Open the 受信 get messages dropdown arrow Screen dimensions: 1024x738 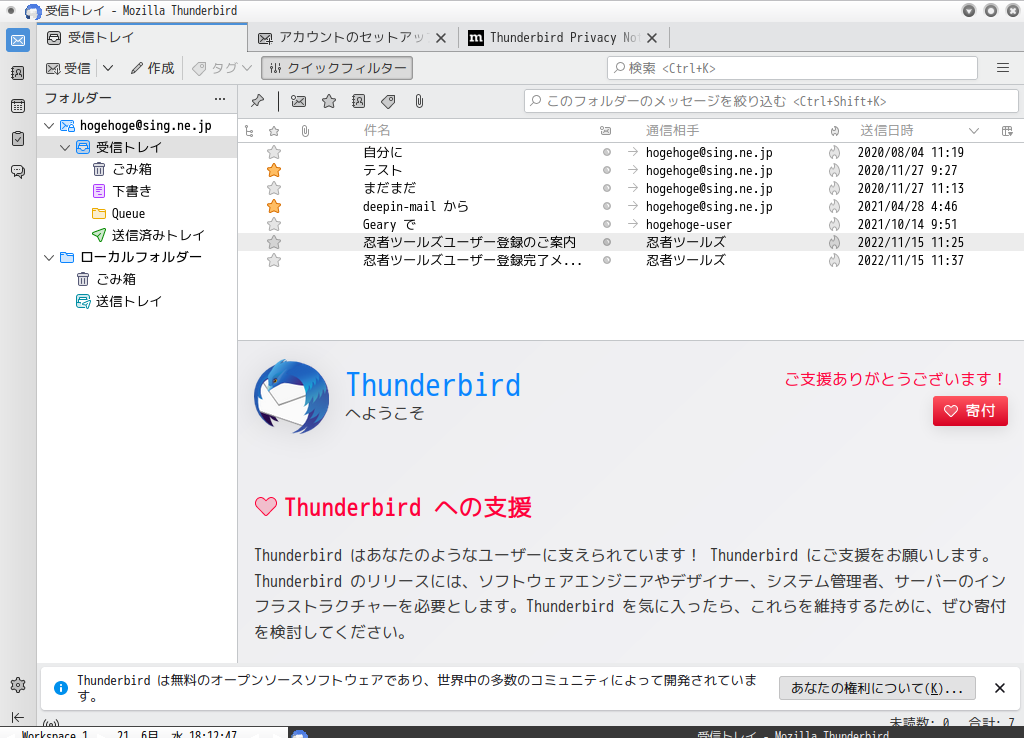[108, 68]
